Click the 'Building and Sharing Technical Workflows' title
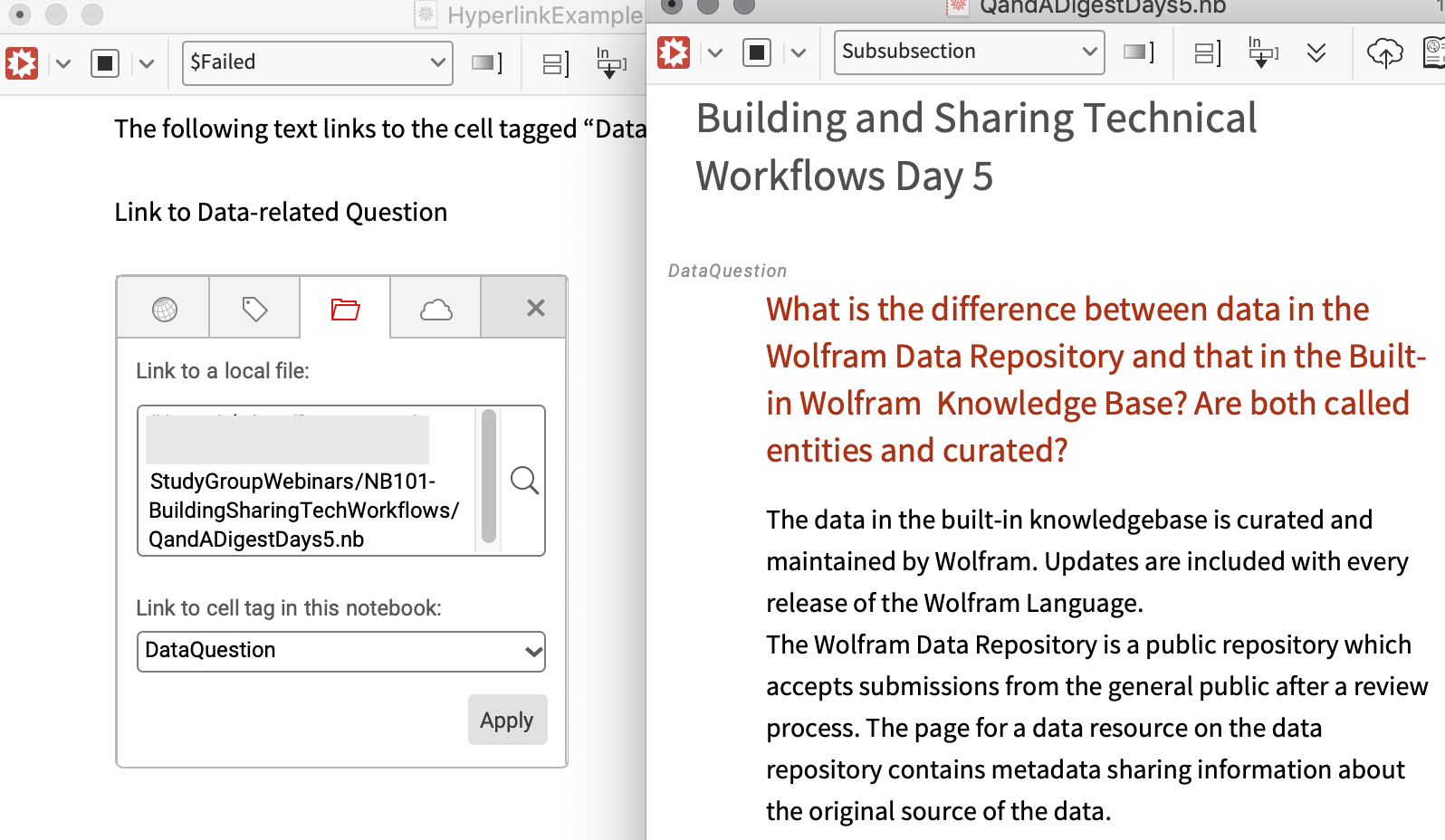Image resolution: width=1445 pixels, height=840 pixels. 976,147
